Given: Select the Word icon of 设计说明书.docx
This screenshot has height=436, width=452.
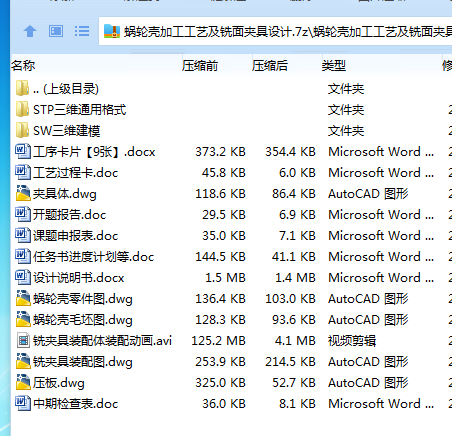Looking at the screenshot, I should [x=22, y=277].
